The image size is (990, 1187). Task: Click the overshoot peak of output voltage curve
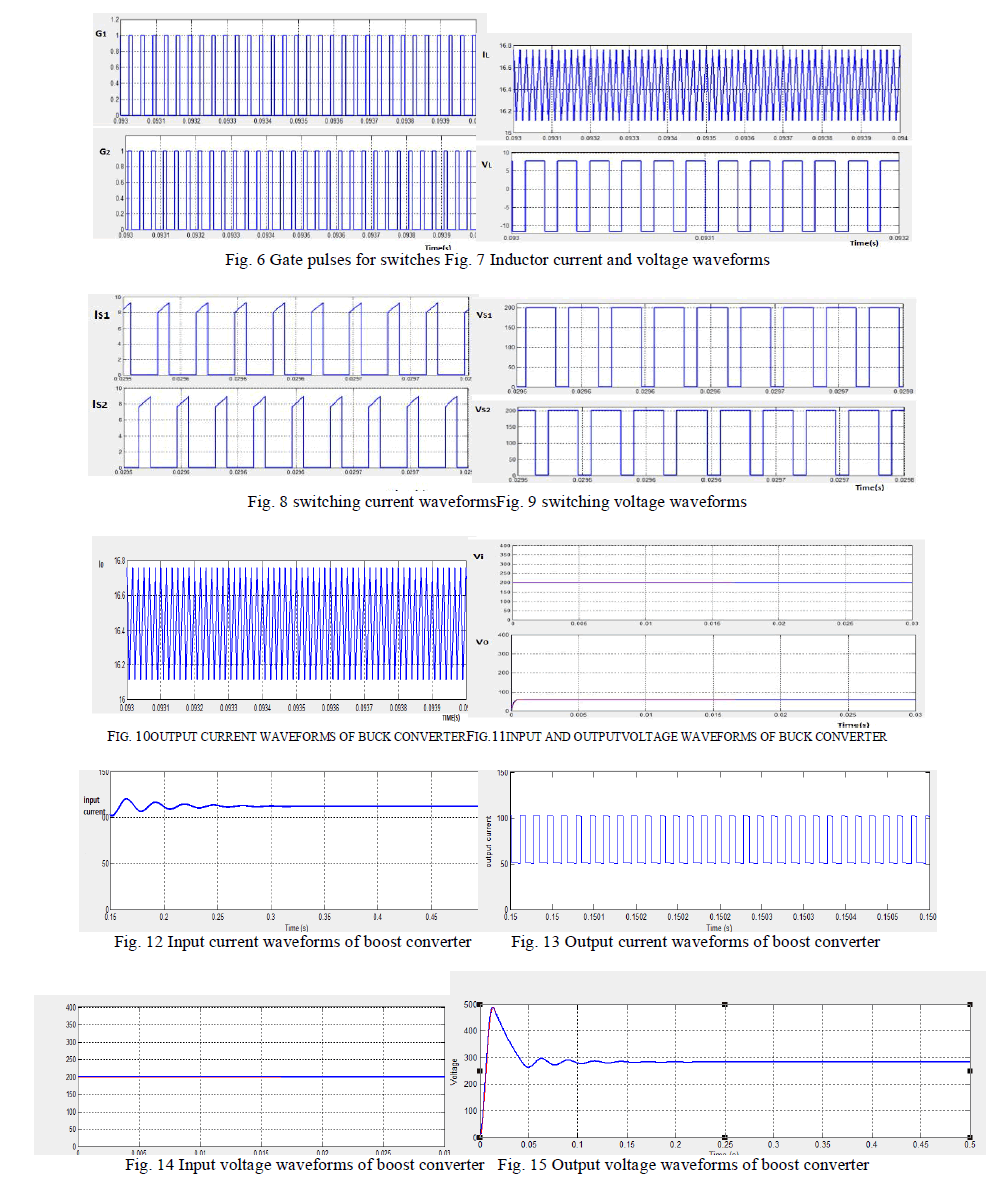point(493,1008)
